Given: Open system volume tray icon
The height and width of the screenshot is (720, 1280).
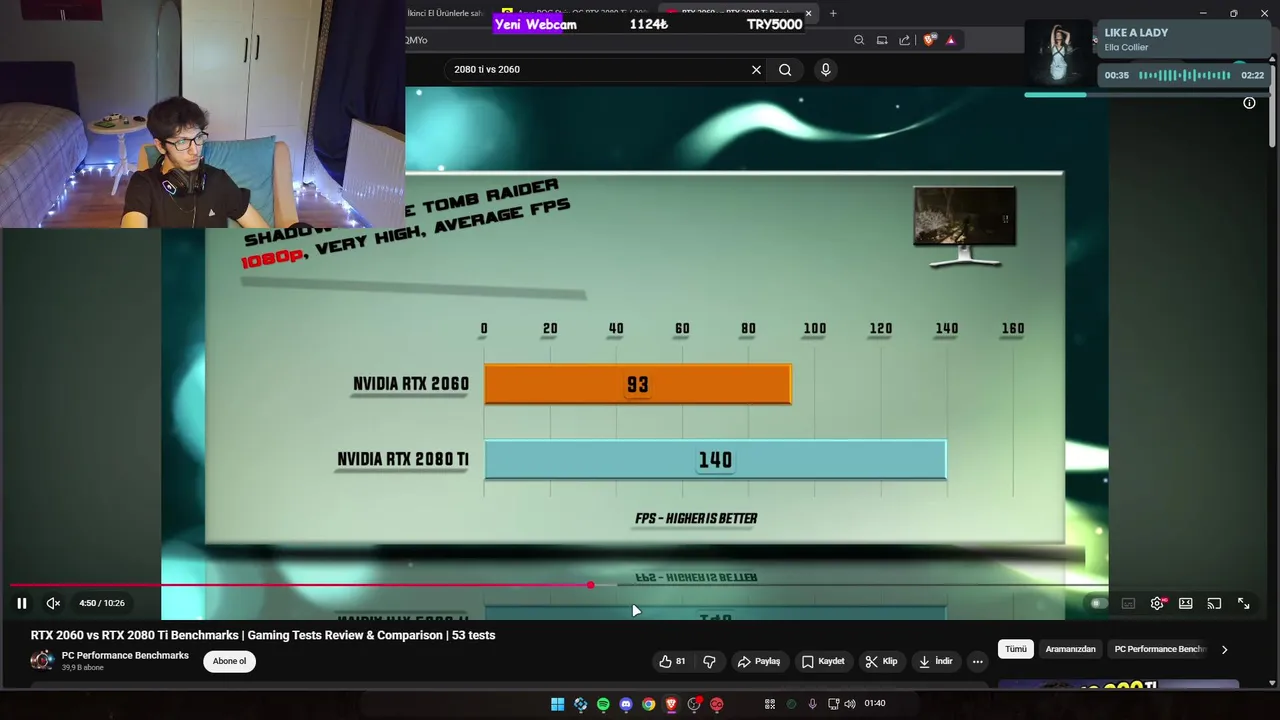Looking at the screenshot, I should (850, 704).
